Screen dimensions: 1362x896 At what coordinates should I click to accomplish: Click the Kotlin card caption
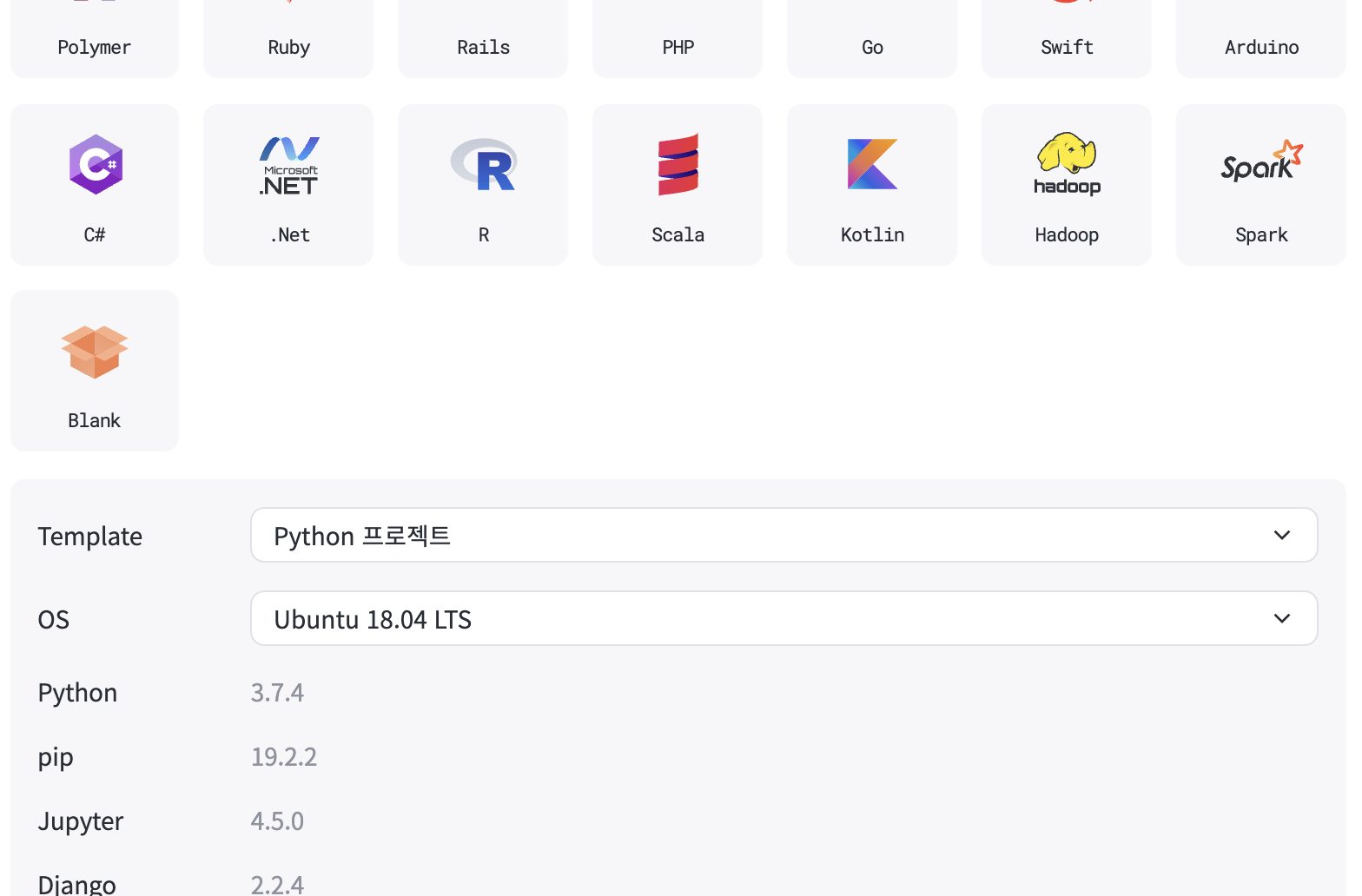tap(872, 234)
